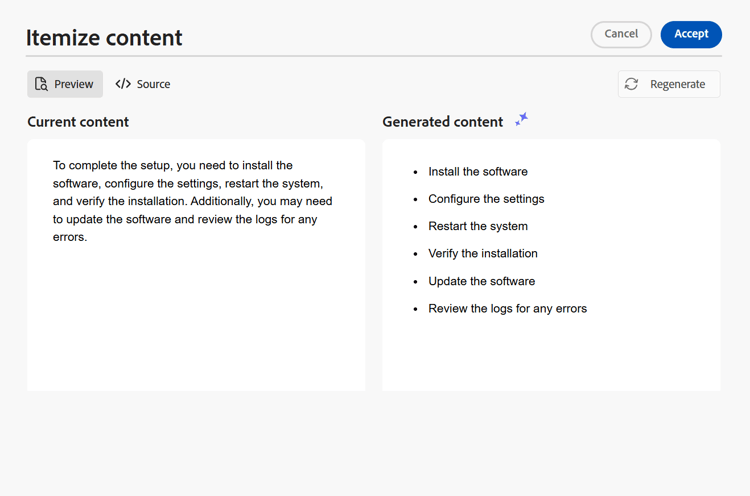Click the Current content heading
The image size is (750, 496).
tap(78, 122)
